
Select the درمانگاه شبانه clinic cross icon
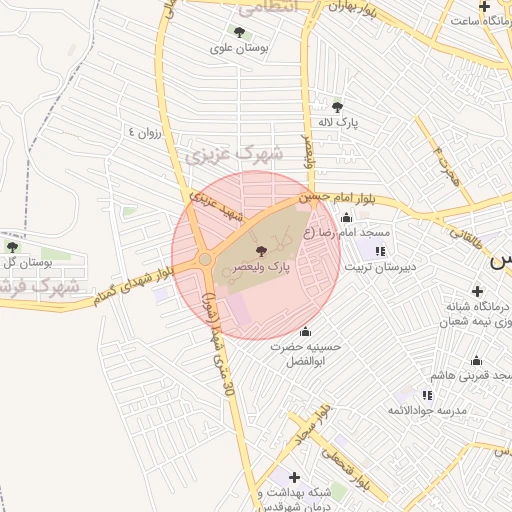477,291
